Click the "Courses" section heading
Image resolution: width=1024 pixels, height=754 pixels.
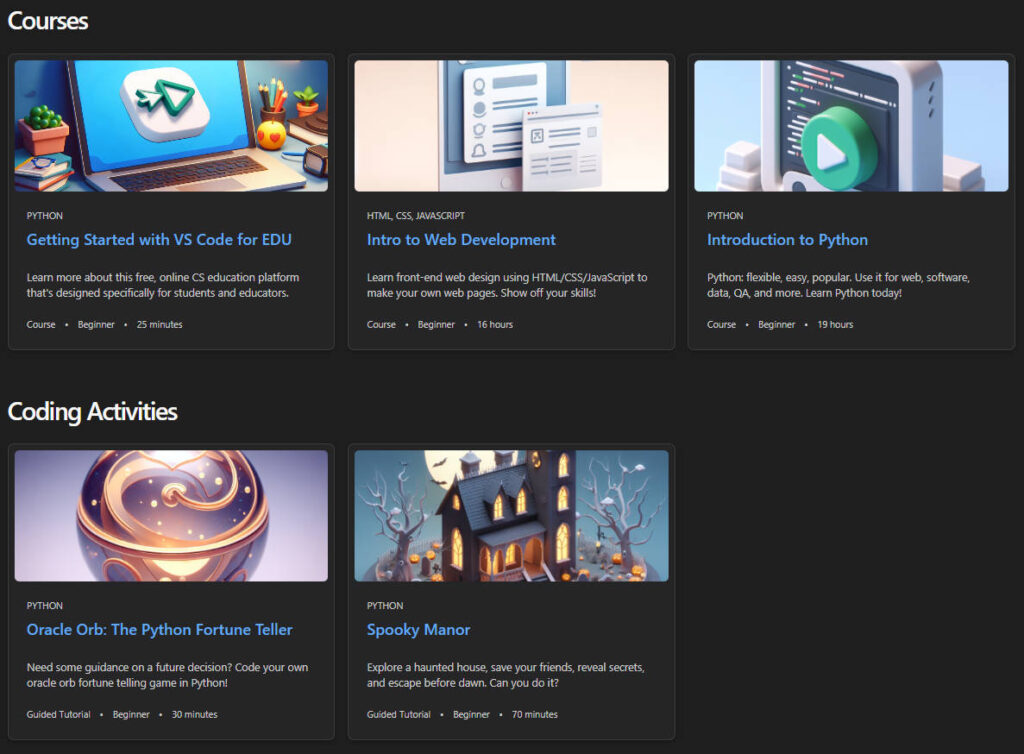click(x=48, y=20)
